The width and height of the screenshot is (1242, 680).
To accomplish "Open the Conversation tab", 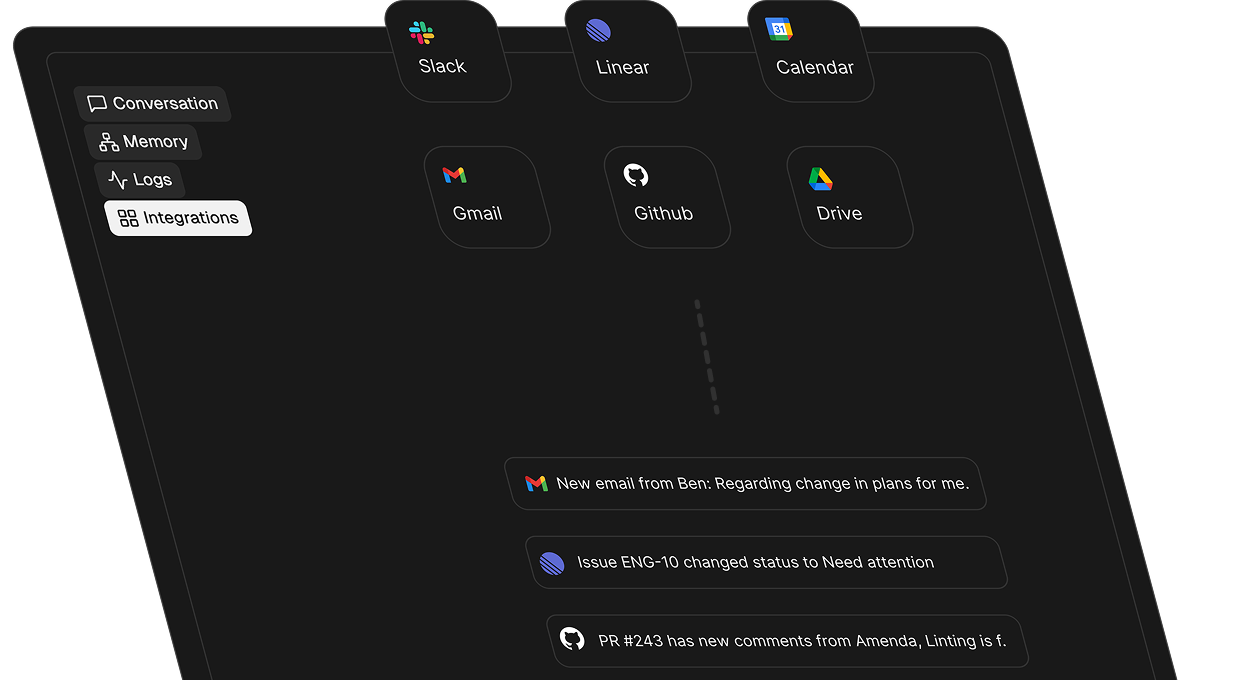I will (x=152, y=104).
